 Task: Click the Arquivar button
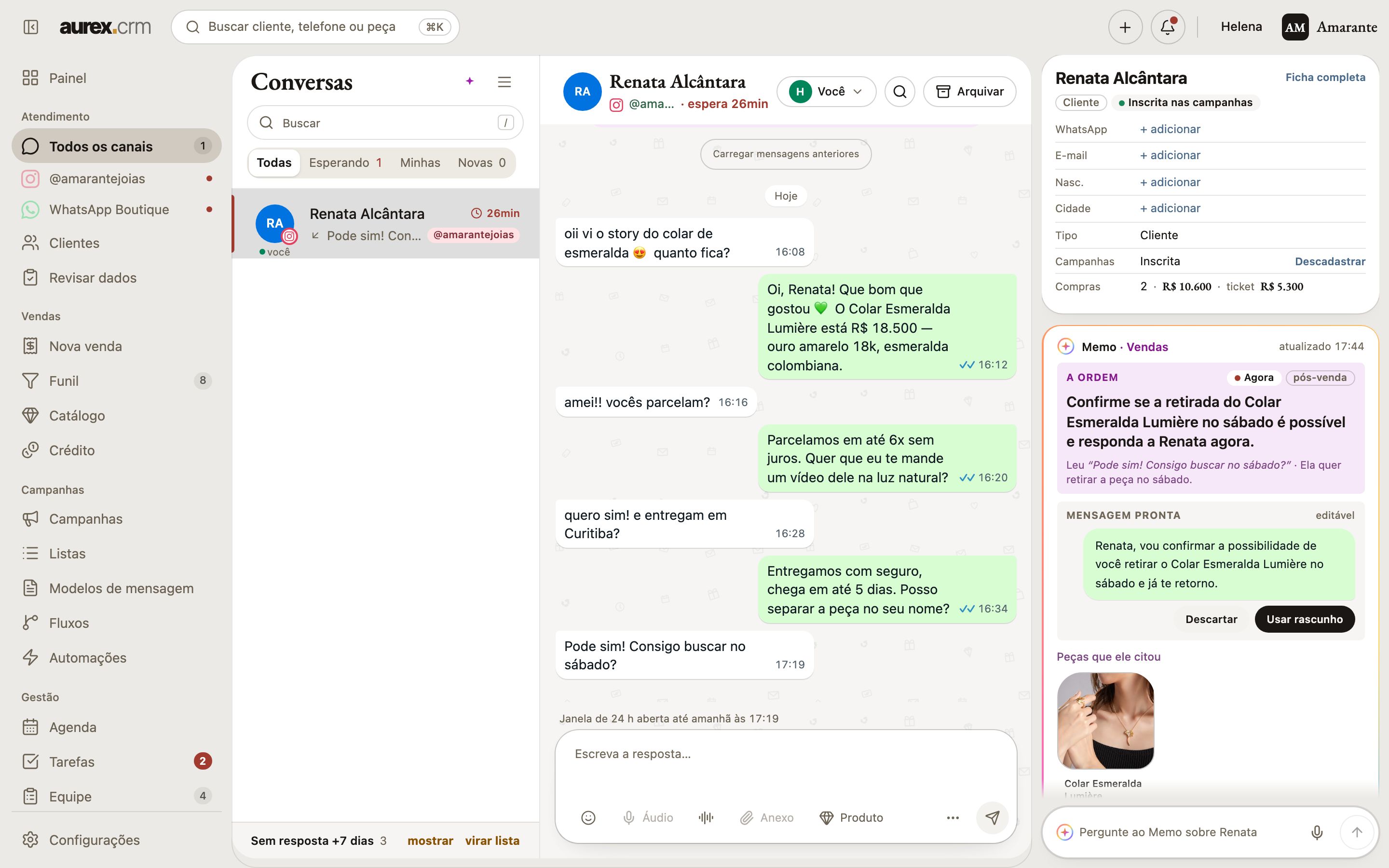click(x=969, y=91)
